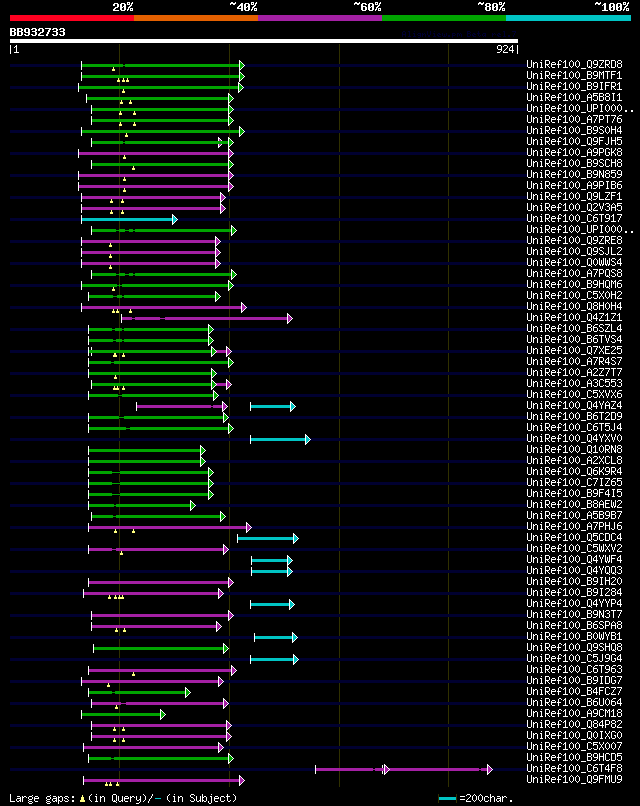Click the '=200char.' scale legend

point(486,798)
